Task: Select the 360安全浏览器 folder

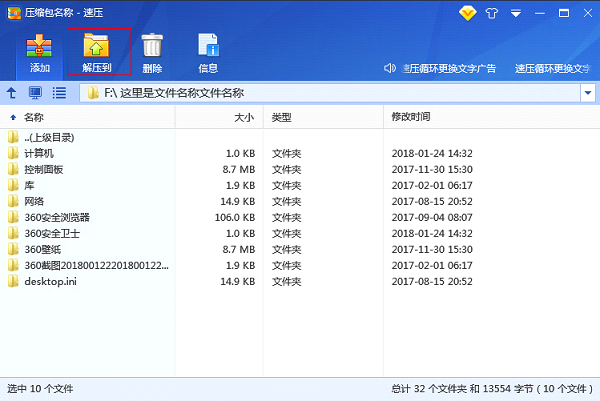Action: pyautogui.click(x=56, y=217)
